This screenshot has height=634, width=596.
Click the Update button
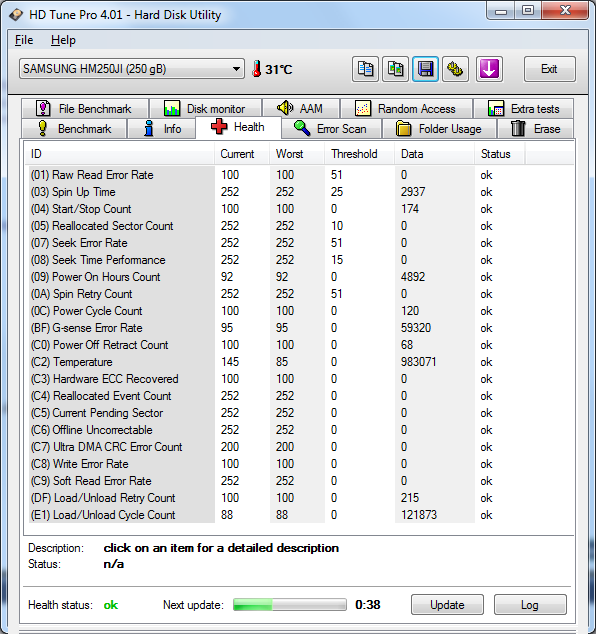point(447,604)
